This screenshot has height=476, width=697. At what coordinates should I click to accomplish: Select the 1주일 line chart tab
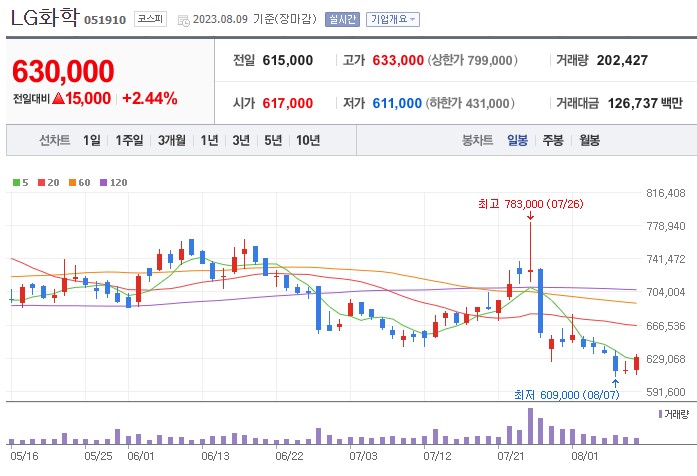pyautogui.click(x=129, y=140)
